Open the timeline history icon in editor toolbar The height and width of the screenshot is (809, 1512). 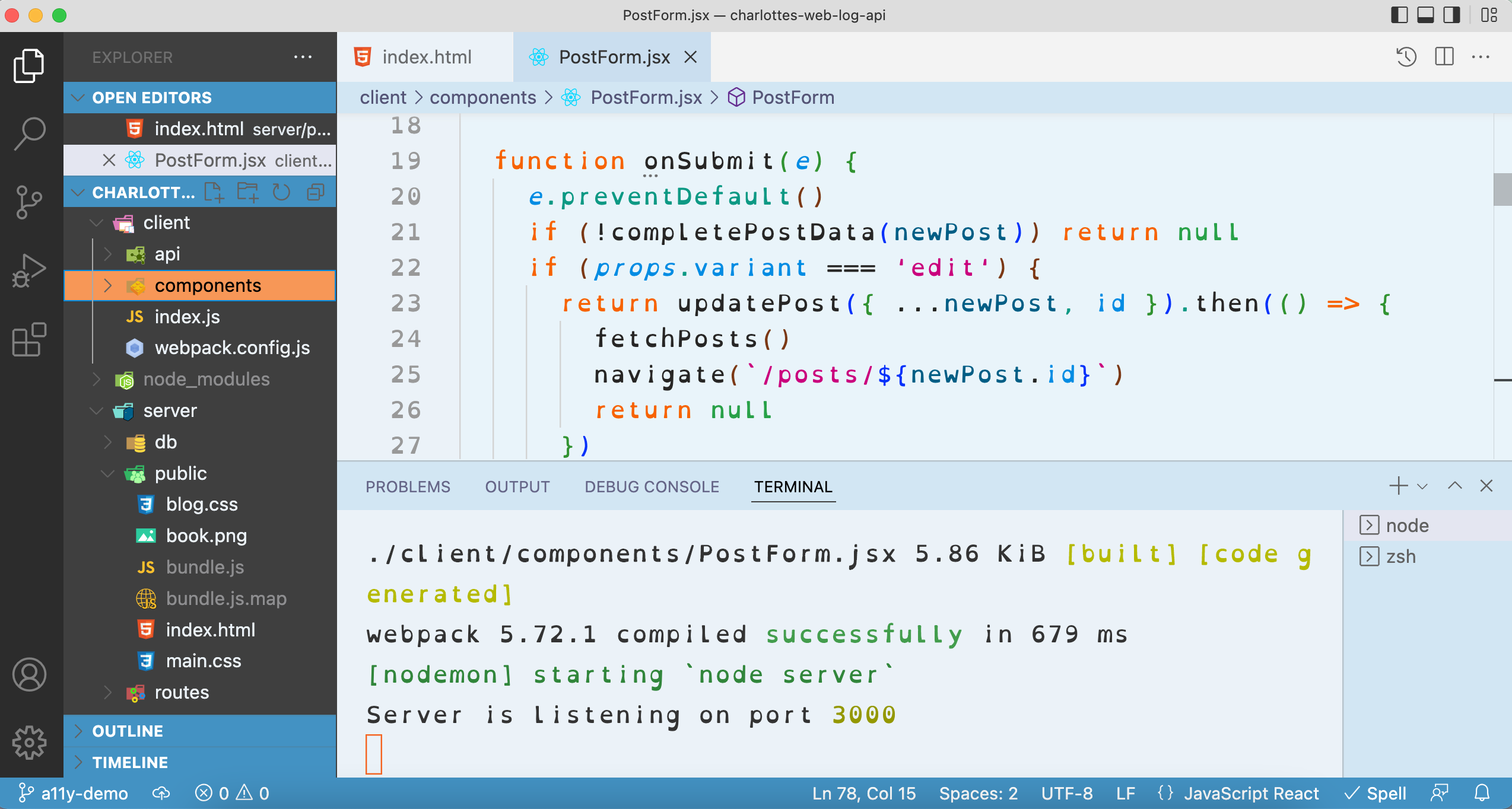click(x=1406, y=57)
